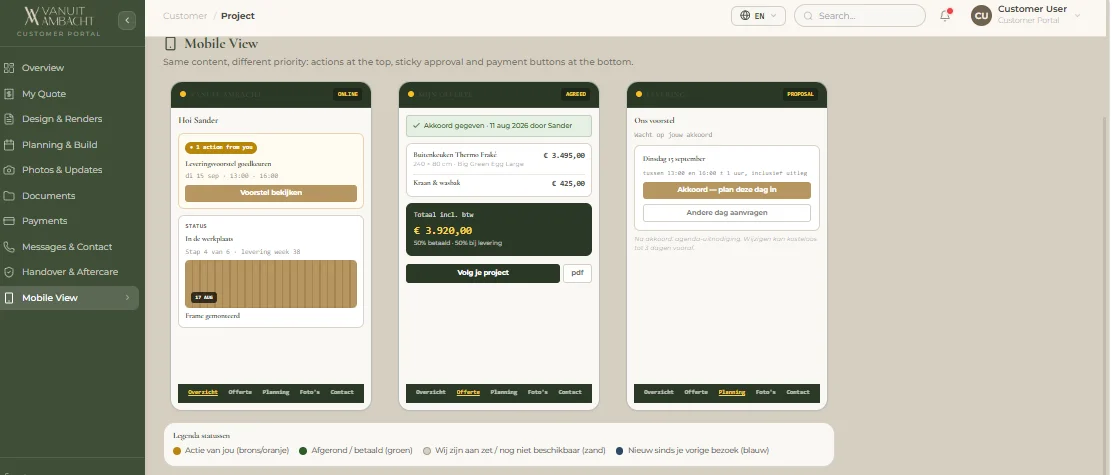Click the "Kraan & wasbak" line item
The width and height of the screenshot is (1112, 475).
point(499,183)
